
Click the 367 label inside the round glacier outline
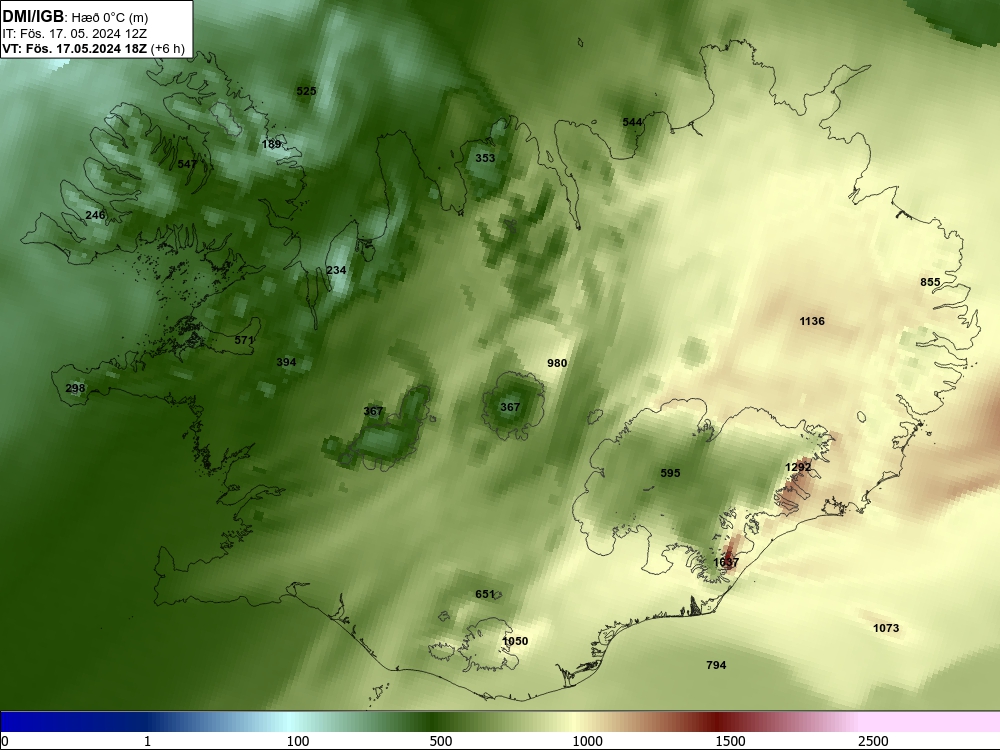(x=510, y=406)
